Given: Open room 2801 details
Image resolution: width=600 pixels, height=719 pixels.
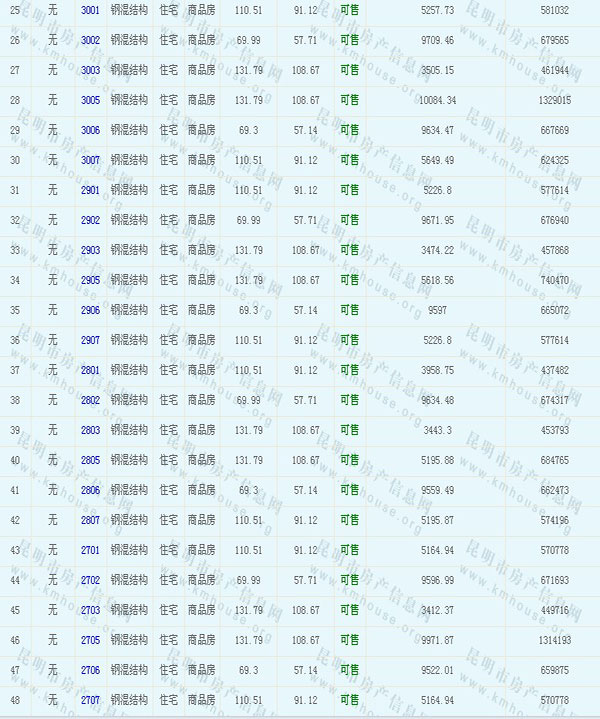Looking at the screenshot, I should 90,370.
